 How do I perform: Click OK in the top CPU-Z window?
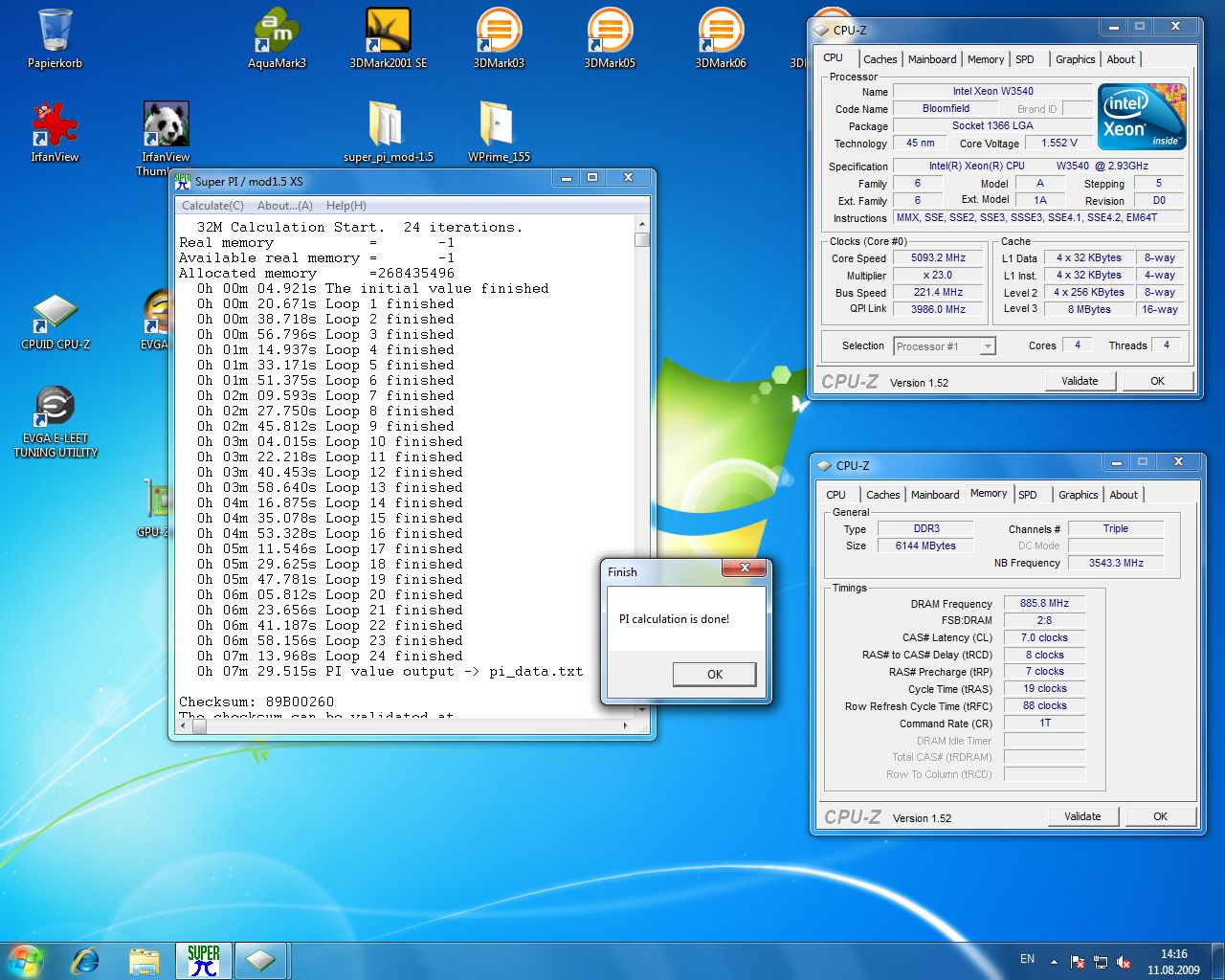(1157, 381)
